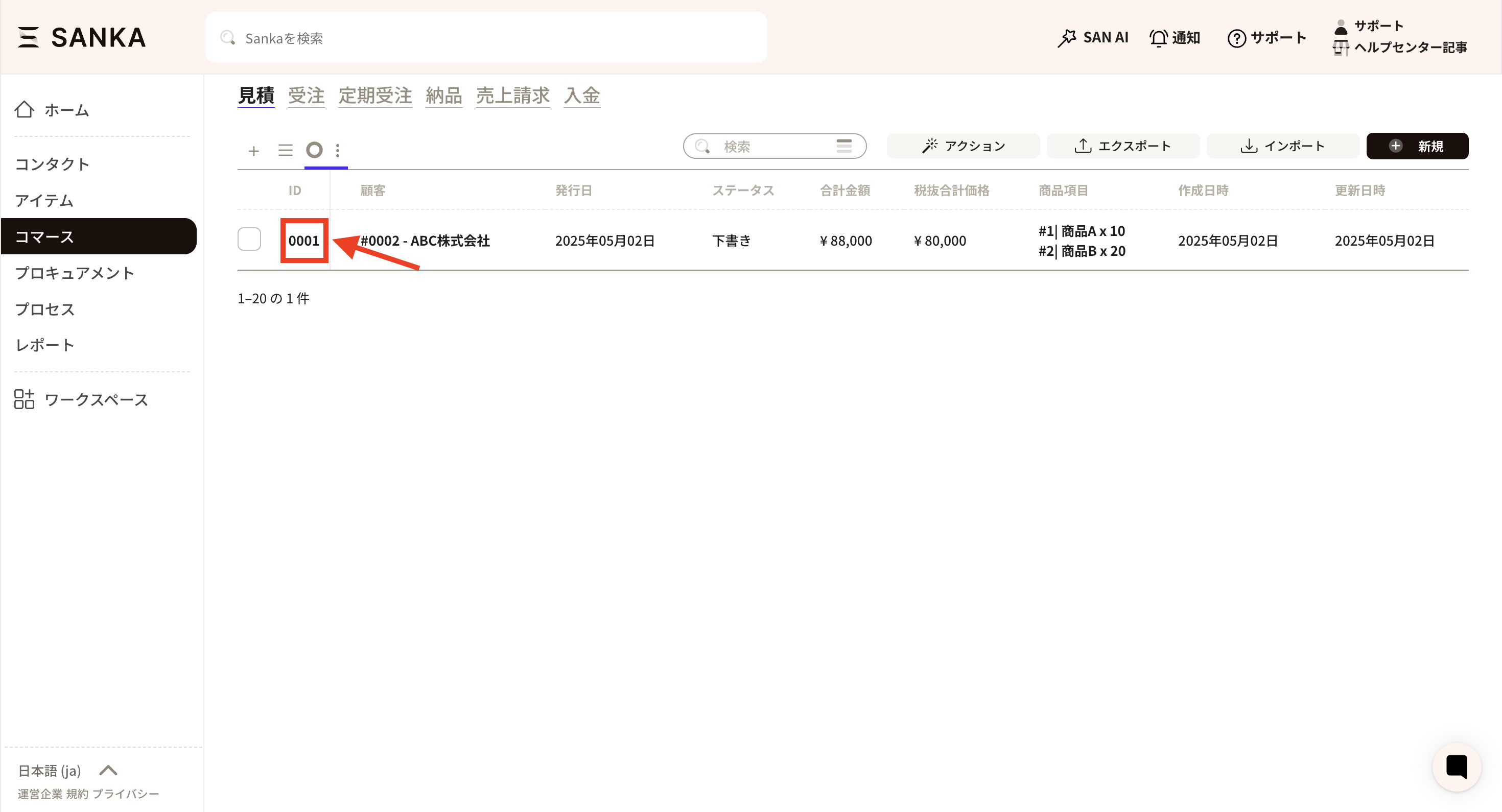
Task: Click the plus icon to add view
Action: pos(253,151)
